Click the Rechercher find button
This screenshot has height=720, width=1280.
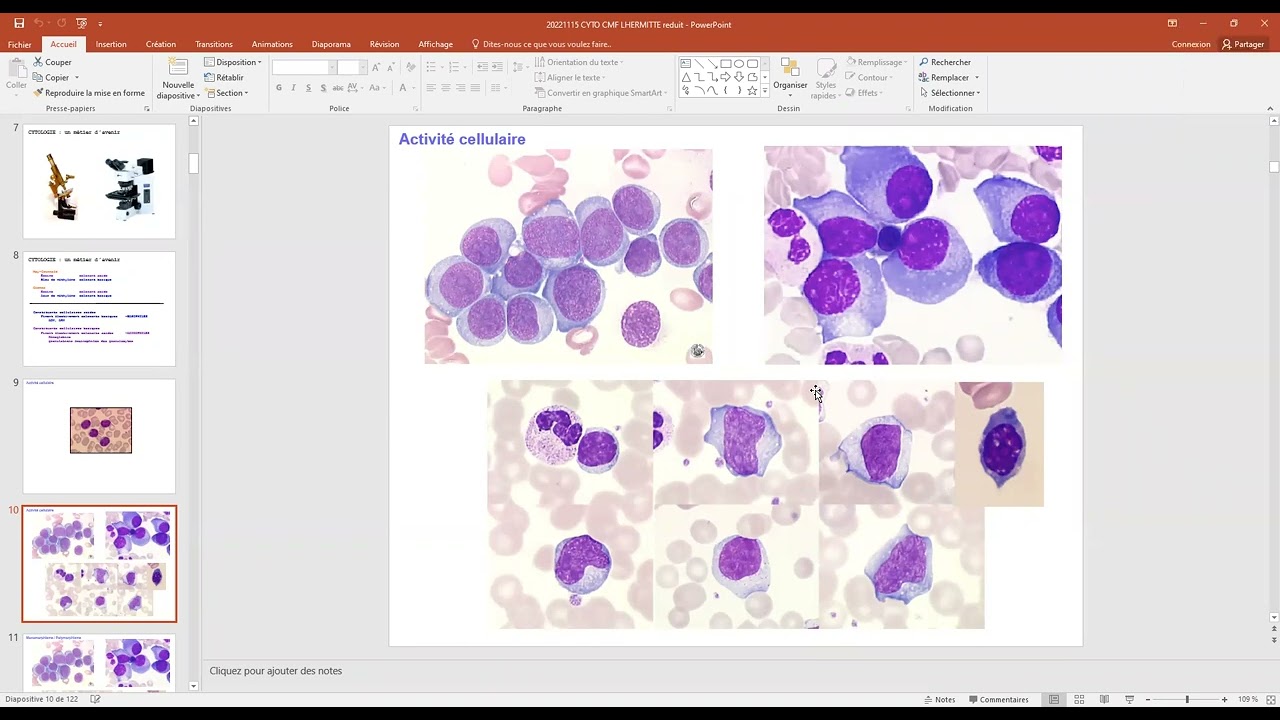point(945,62)
